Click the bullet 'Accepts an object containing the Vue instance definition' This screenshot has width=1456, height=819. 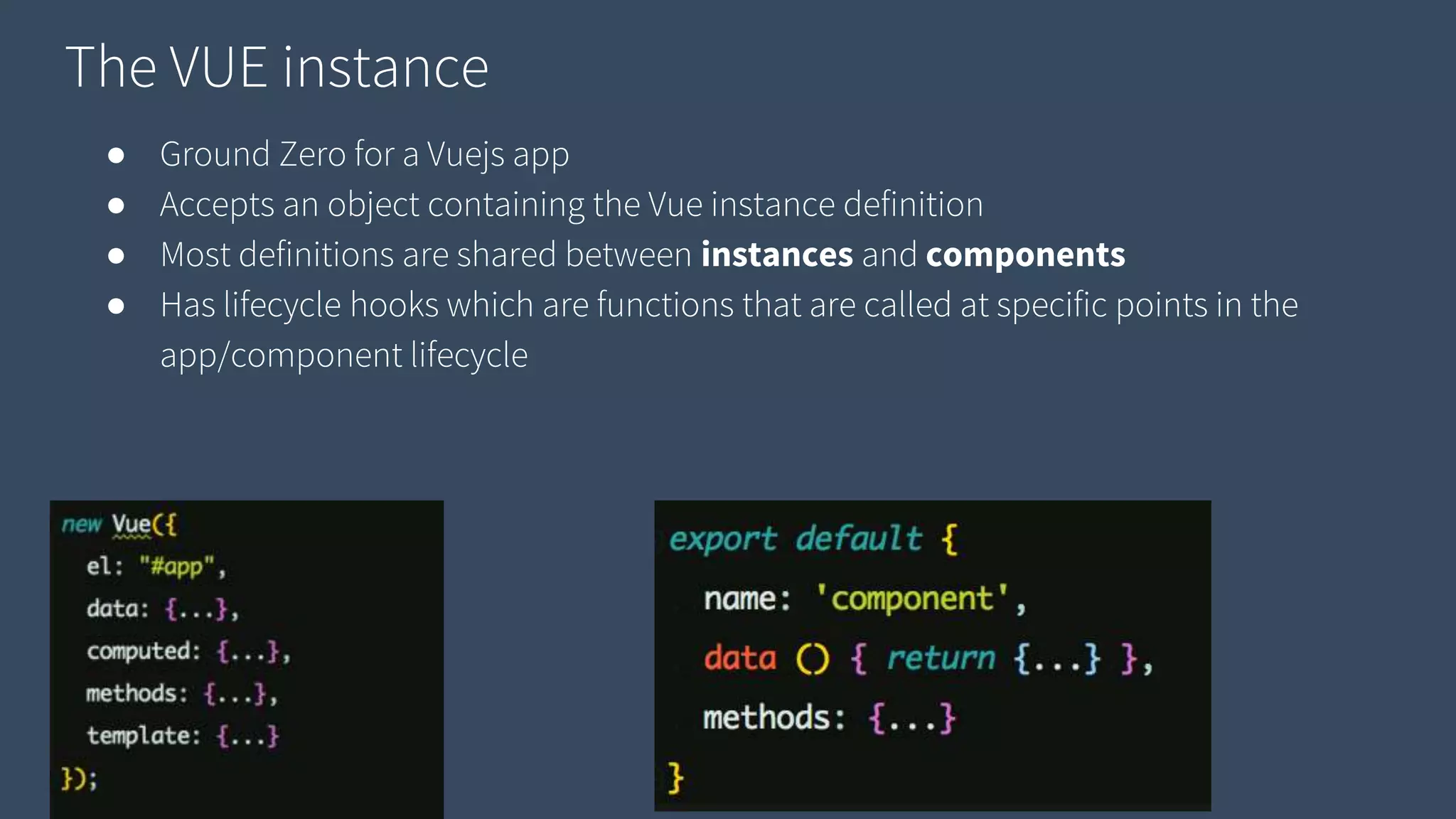point(572,205)
